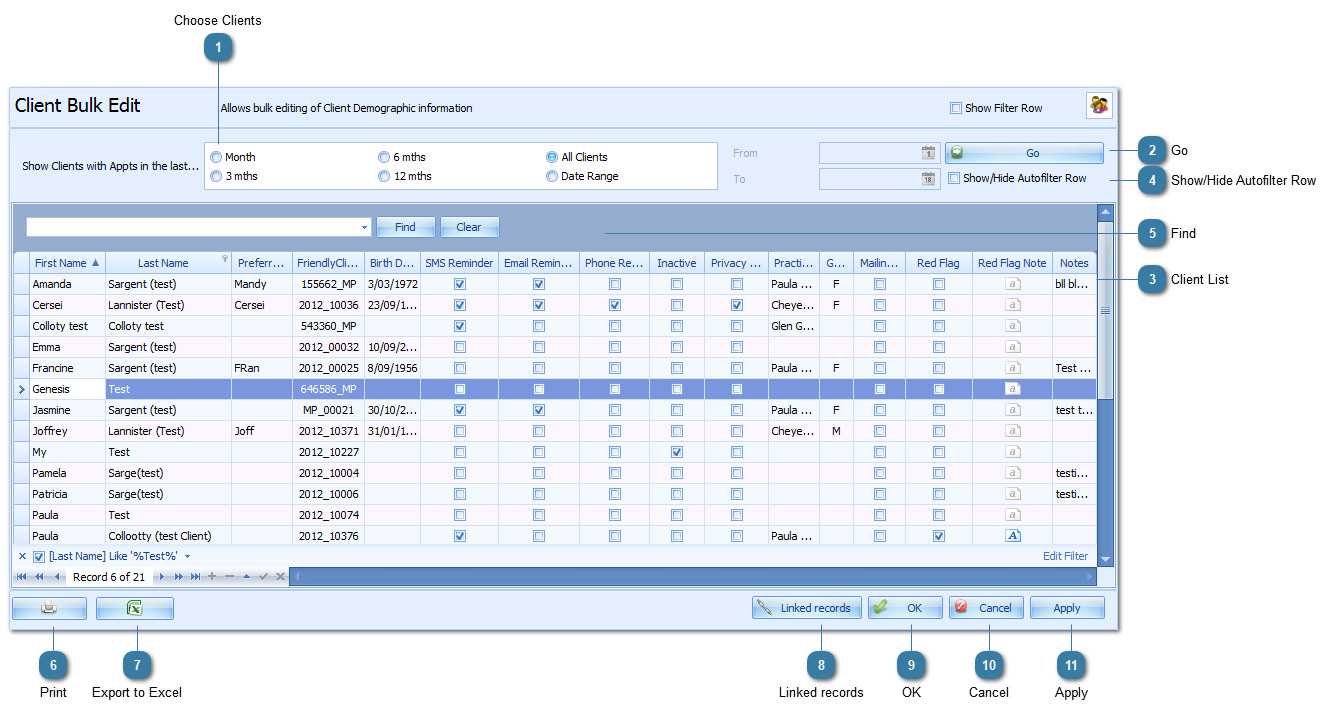Image resolution: width=1332 pixels, height=716 pixels.
Task: Export the client list to Excel
Action: [135, 608]
